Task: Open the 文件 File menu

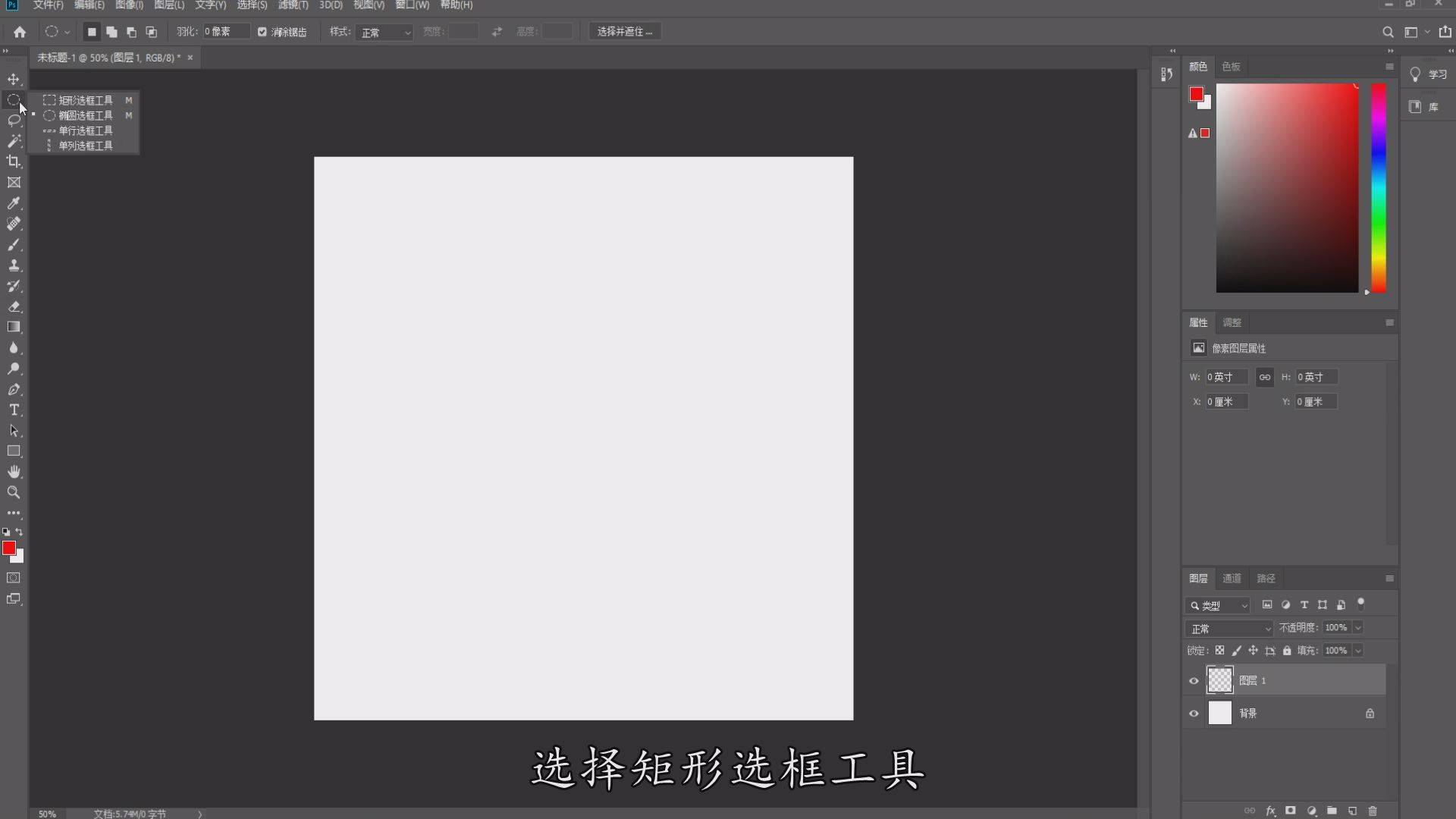Action: coord(48,5)
